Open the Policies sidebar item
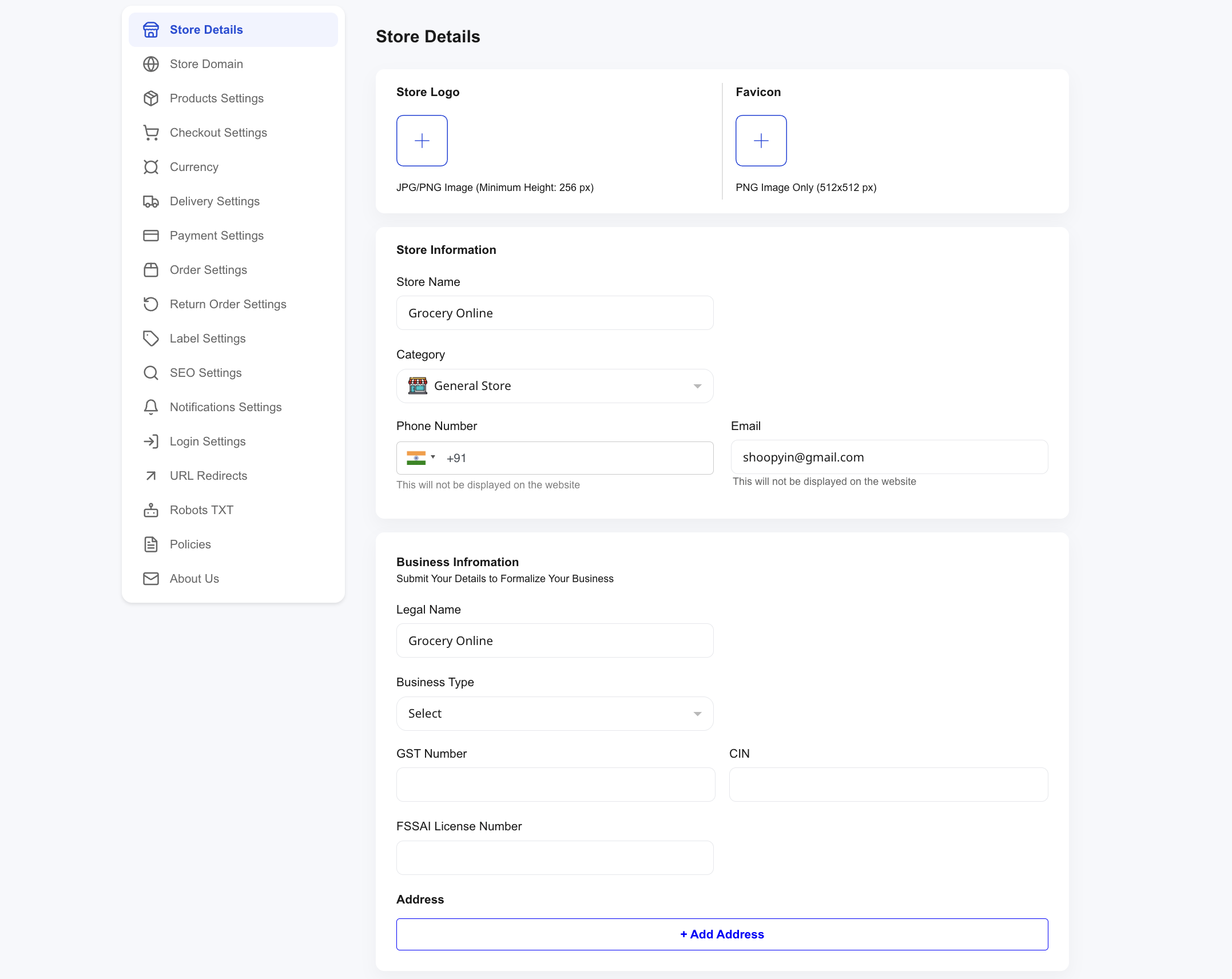1232x979 pixels. [190, 544]
